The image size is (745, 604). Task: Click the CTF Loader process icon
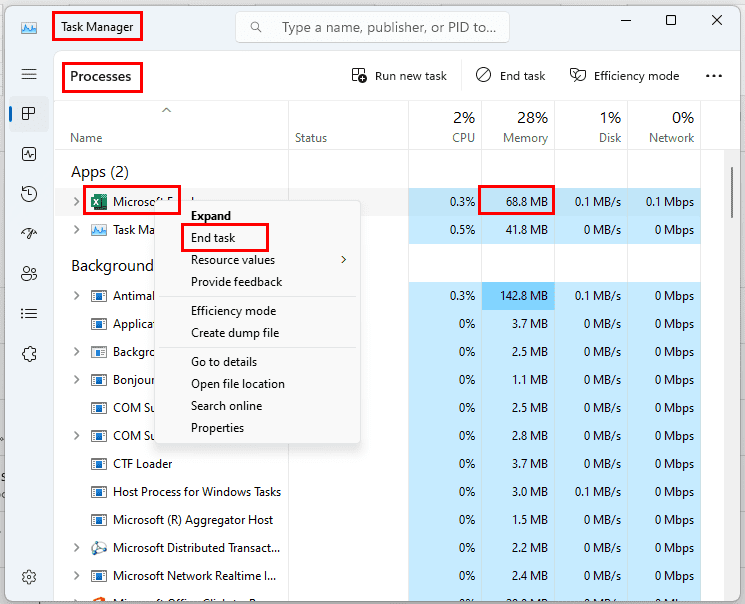pos(99,464)
